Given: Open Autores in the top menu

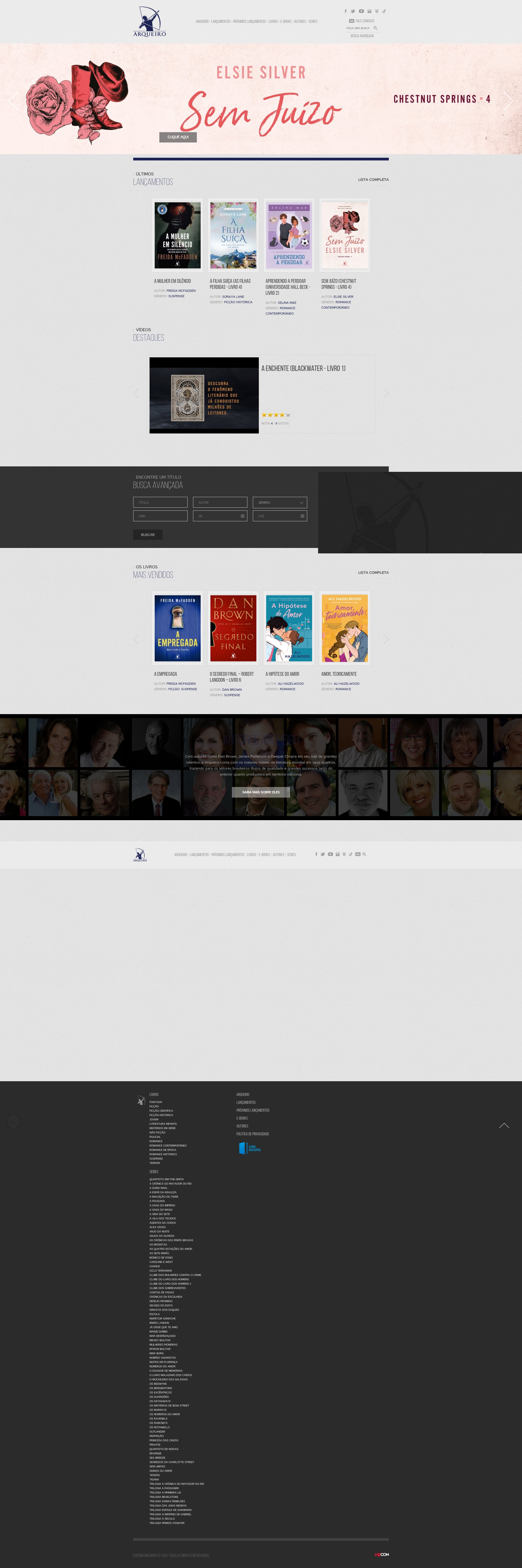Looking at the screenshot, I should pyautogui.click(x=300, y=21).
